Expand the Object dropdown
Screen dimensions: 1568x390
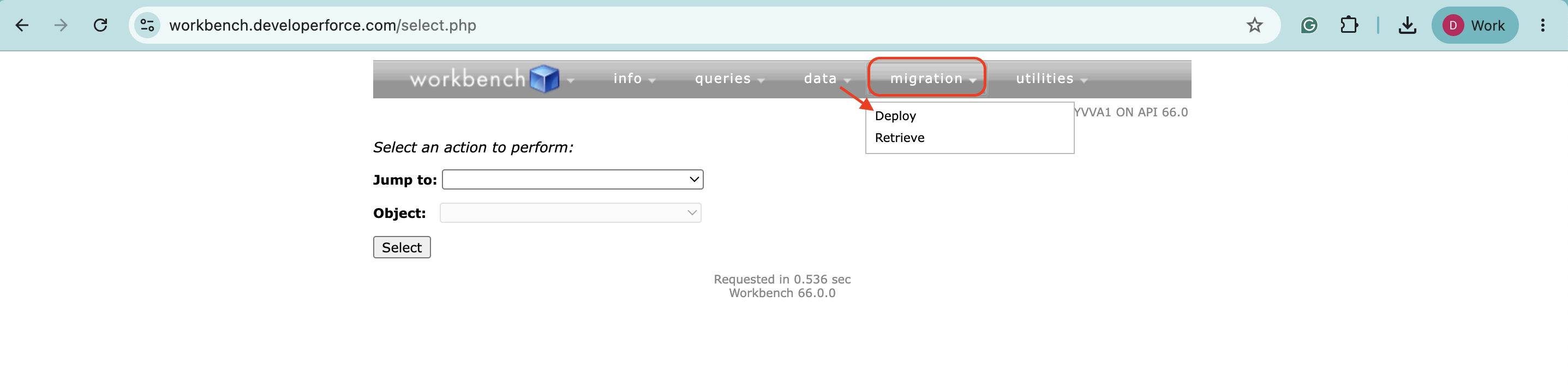[570, 212]
